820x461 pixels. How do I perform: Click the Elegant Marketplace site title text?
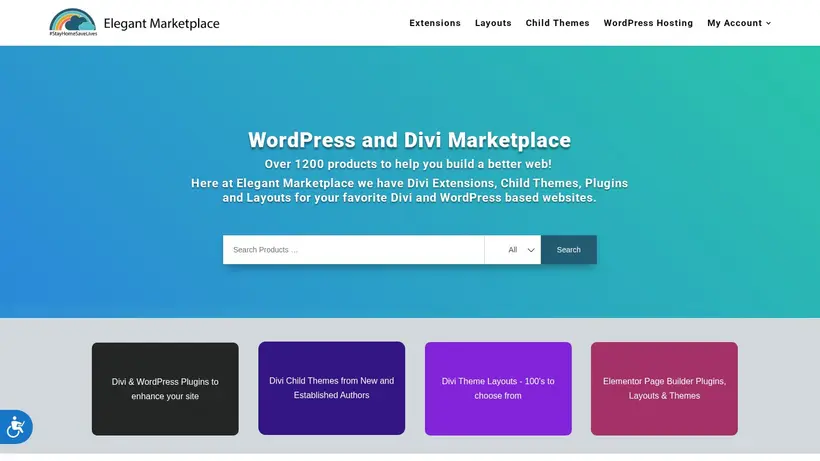pos(162,24)
